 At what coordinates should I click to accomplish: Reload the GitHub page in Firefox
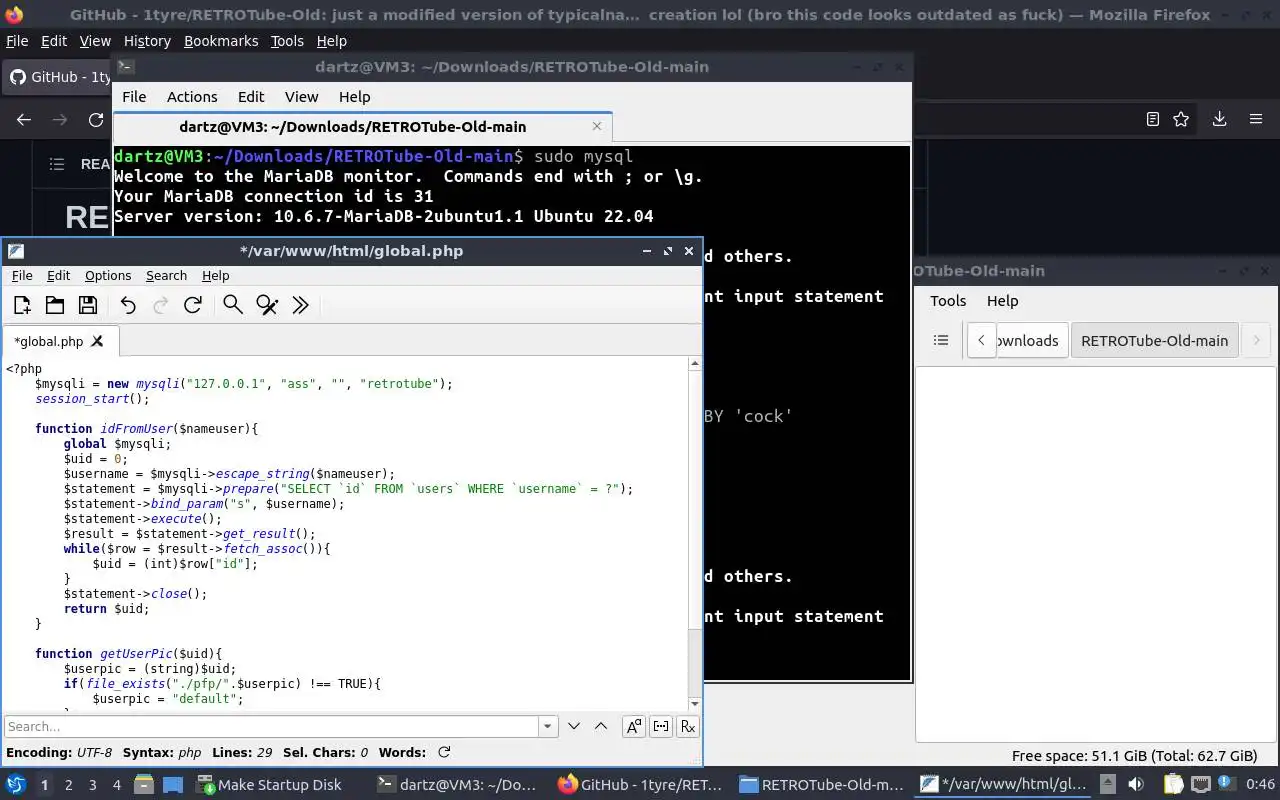(96, 119)
